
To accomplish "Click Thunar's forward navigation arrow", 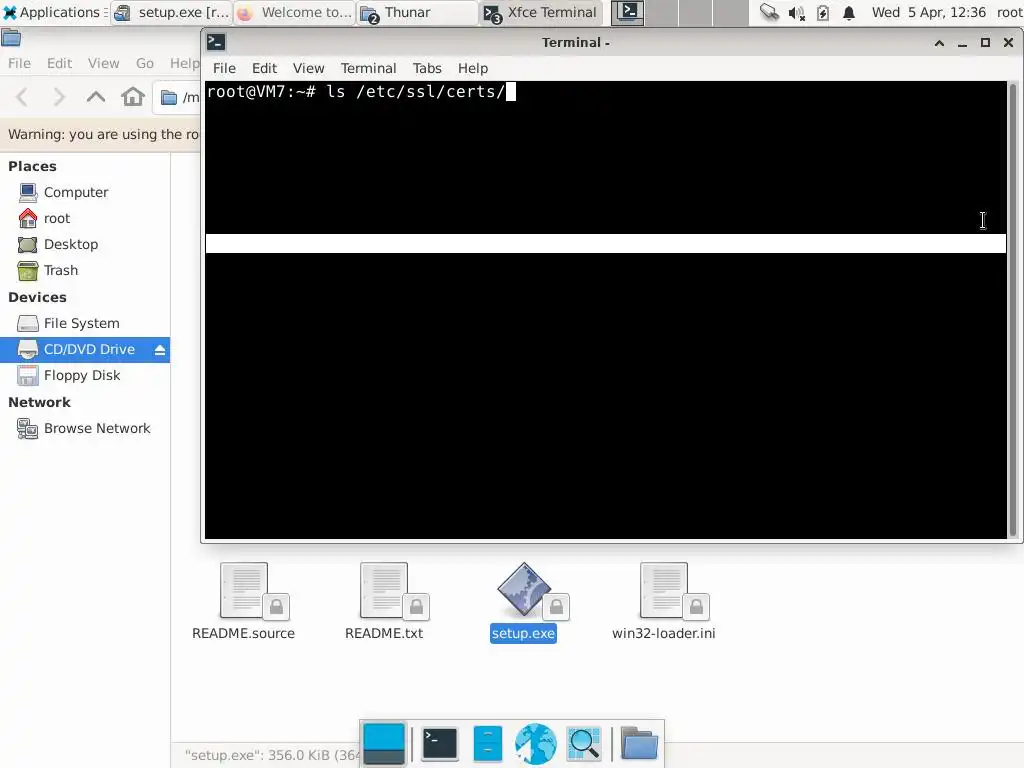I will point(59,97).
